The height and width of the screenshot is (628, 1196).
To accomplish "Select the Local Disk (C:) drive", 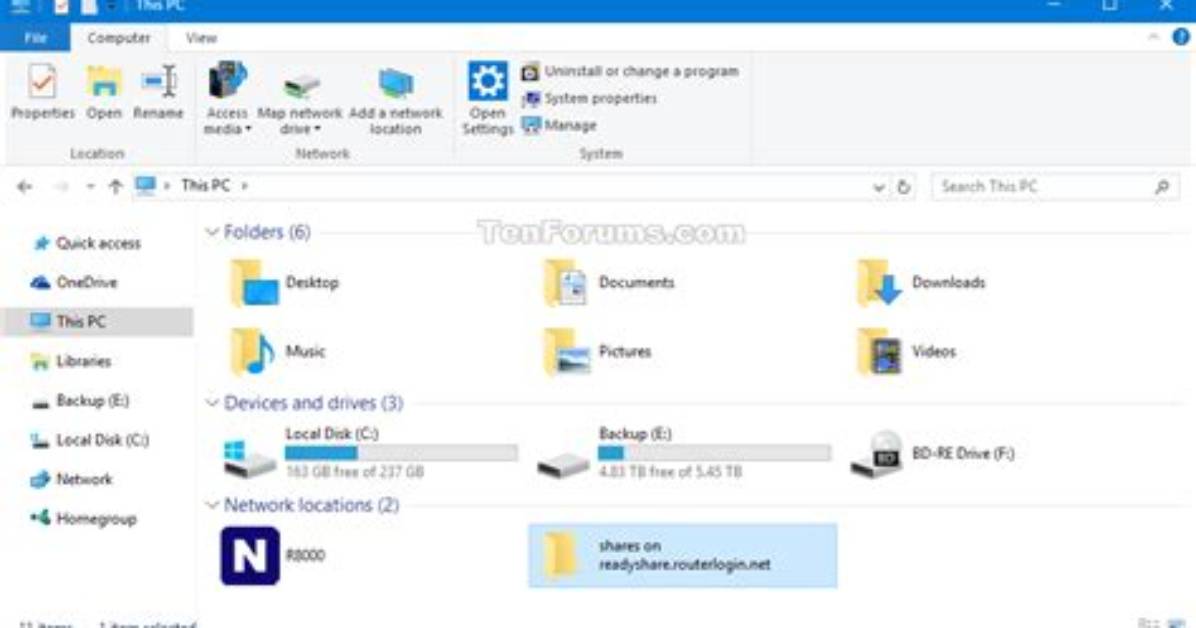I will coord(370,453).
